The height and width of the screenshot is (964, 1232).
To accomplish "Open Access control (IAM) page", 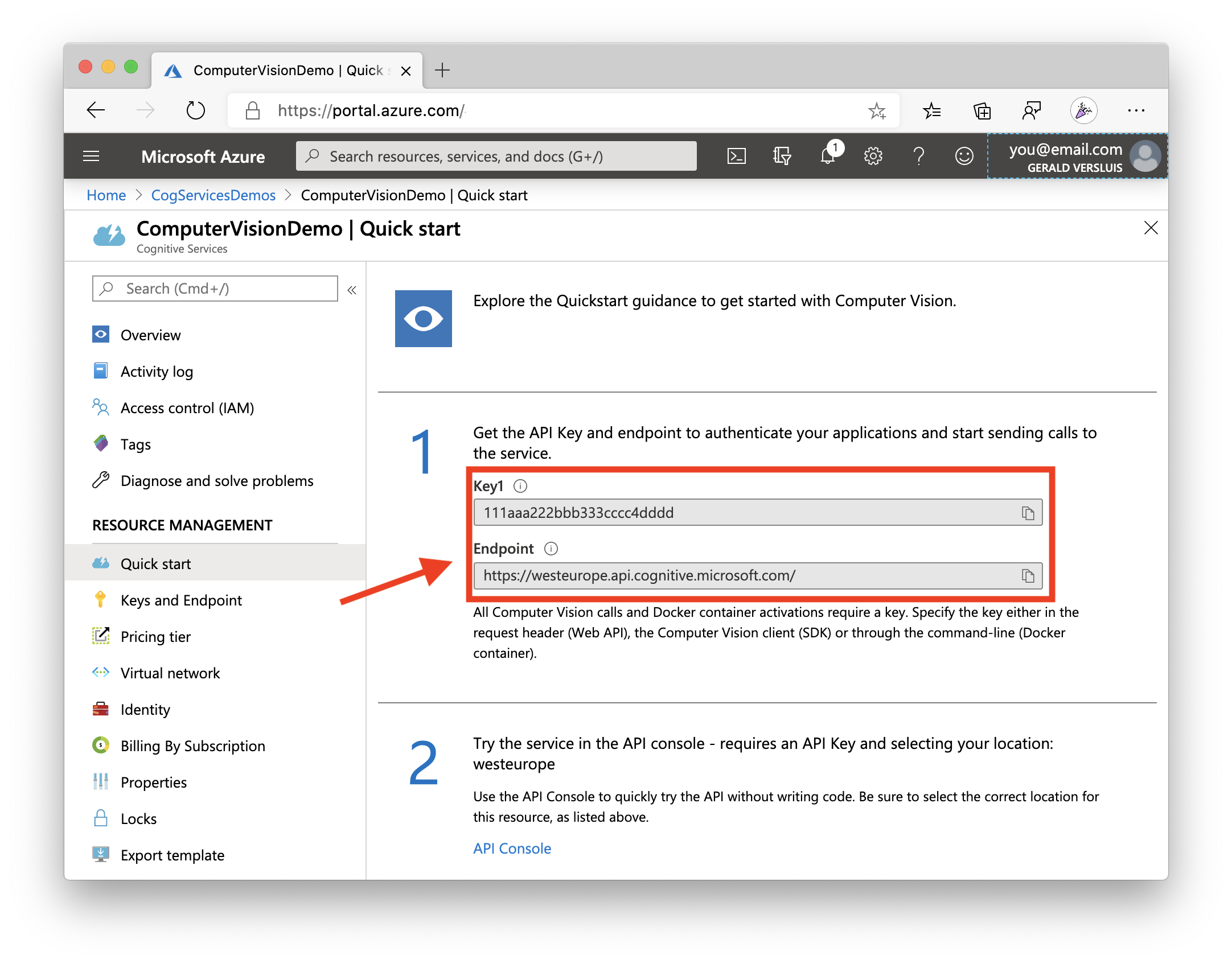I will [x=187, y=408].
